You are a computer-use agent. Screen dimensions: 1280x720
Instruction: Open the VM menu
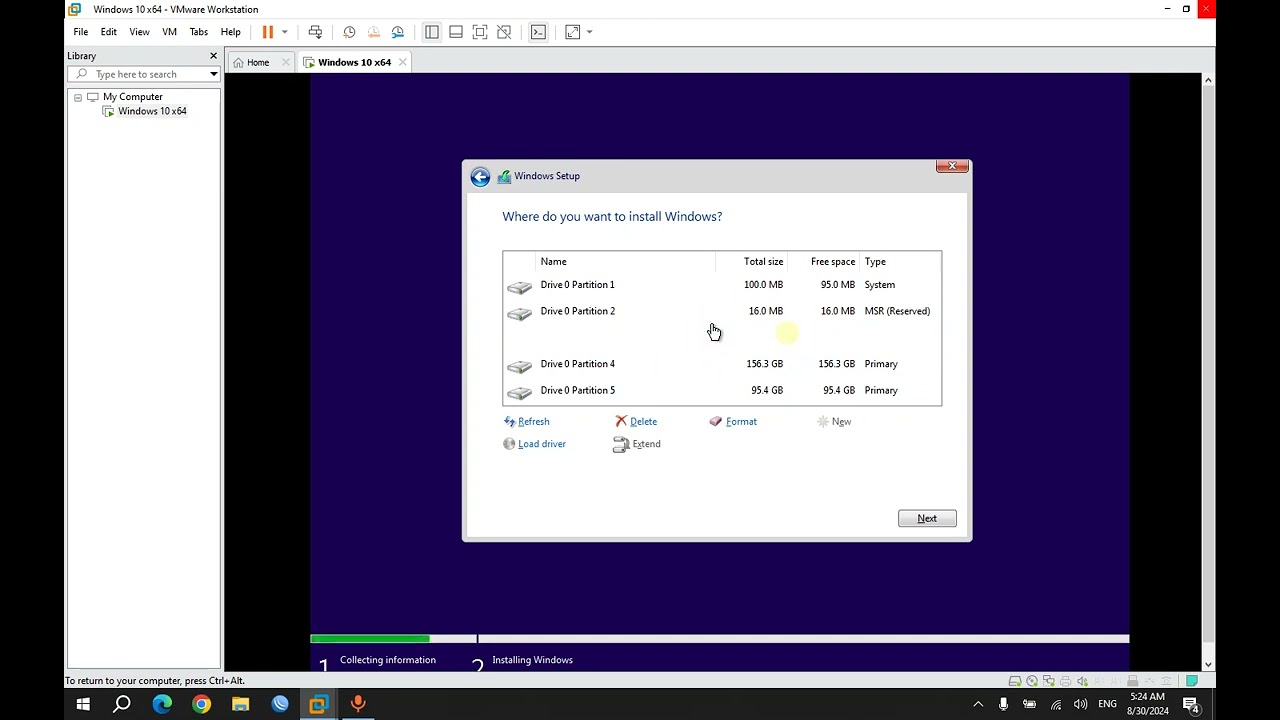pyautogui.click(x=169, y=32)
